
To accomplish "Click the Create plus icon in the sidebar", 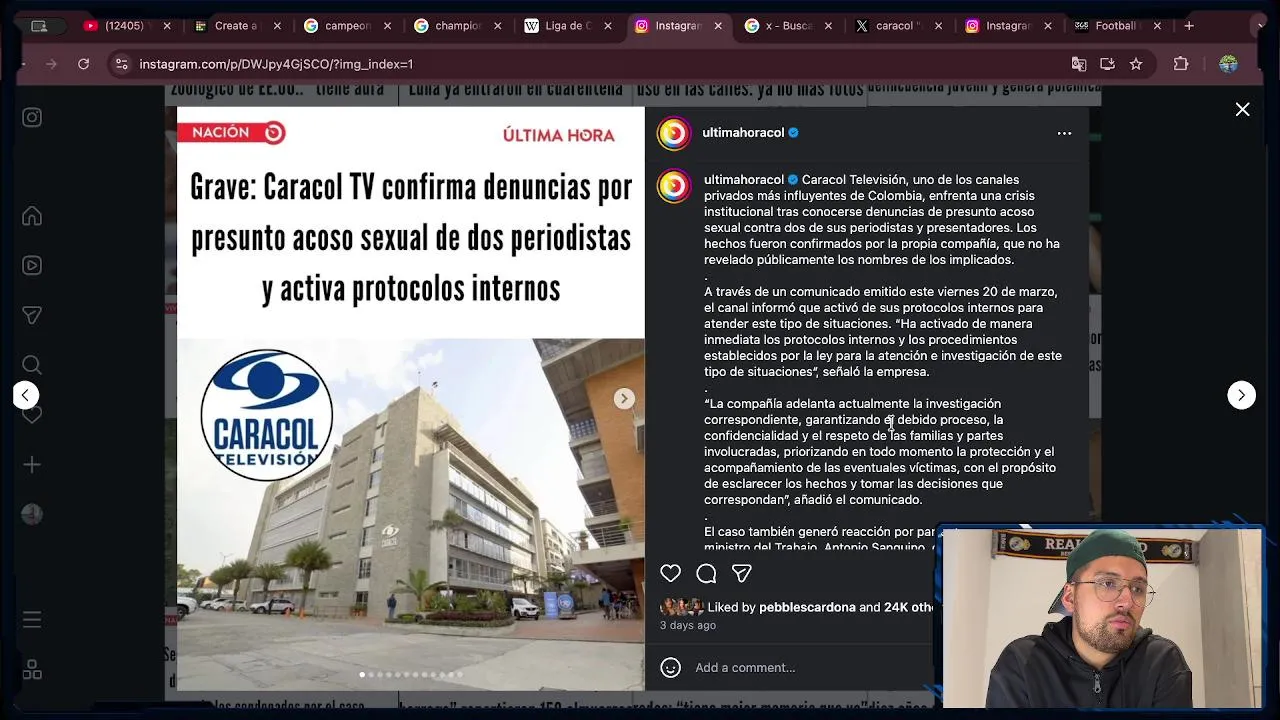I will point(32,465).
